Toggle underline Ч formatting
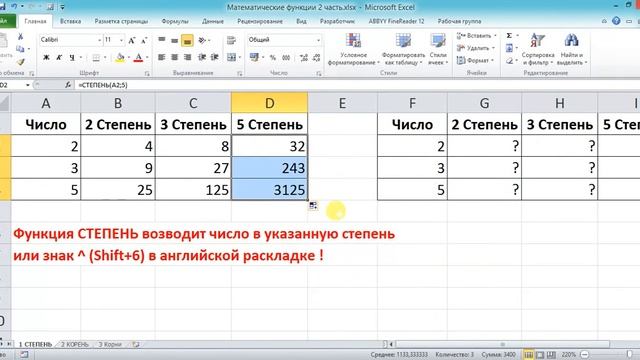This screenshot has height=360, width=640. 72,58
